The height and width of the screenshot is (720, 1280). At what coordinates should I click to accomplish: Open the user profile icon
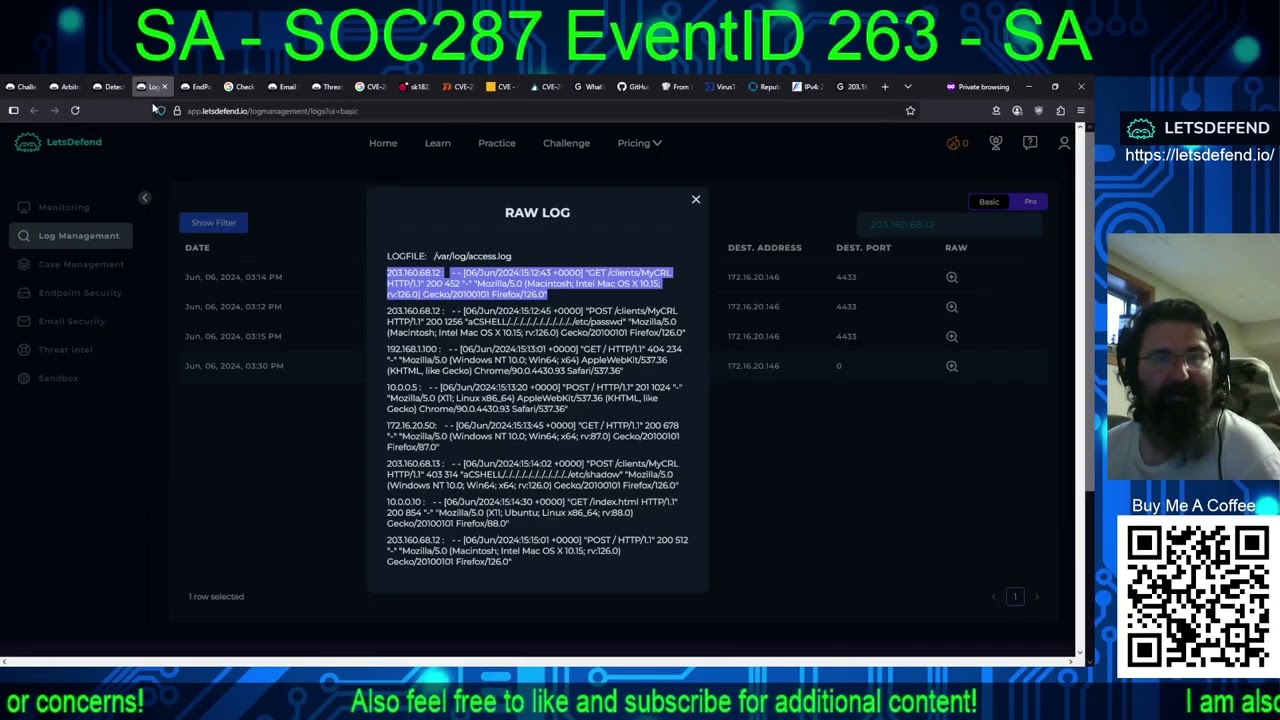[x=1064, y=143]
